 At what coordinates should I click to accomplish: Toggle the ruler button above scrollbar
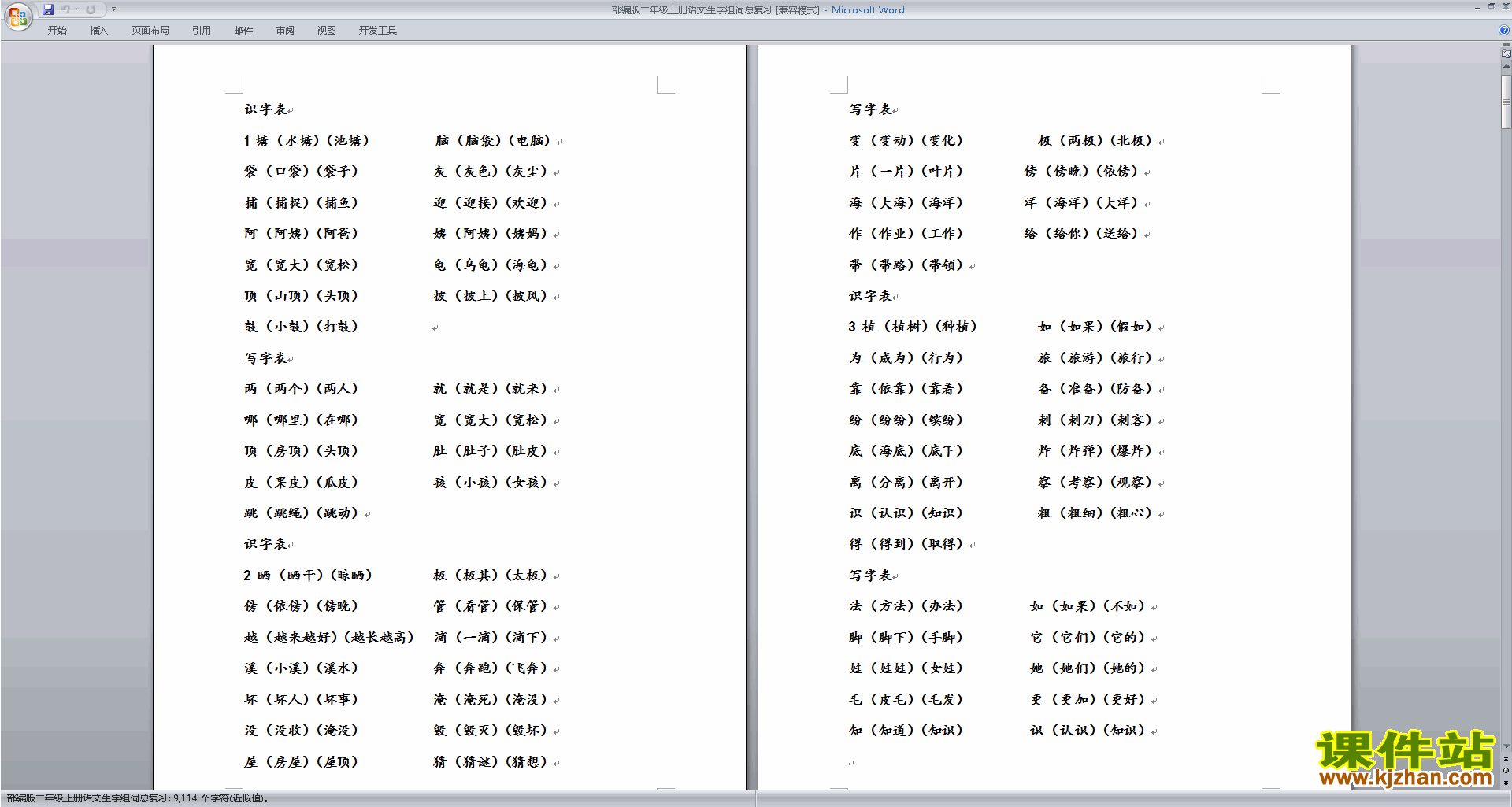click(x=1506, y=54)
